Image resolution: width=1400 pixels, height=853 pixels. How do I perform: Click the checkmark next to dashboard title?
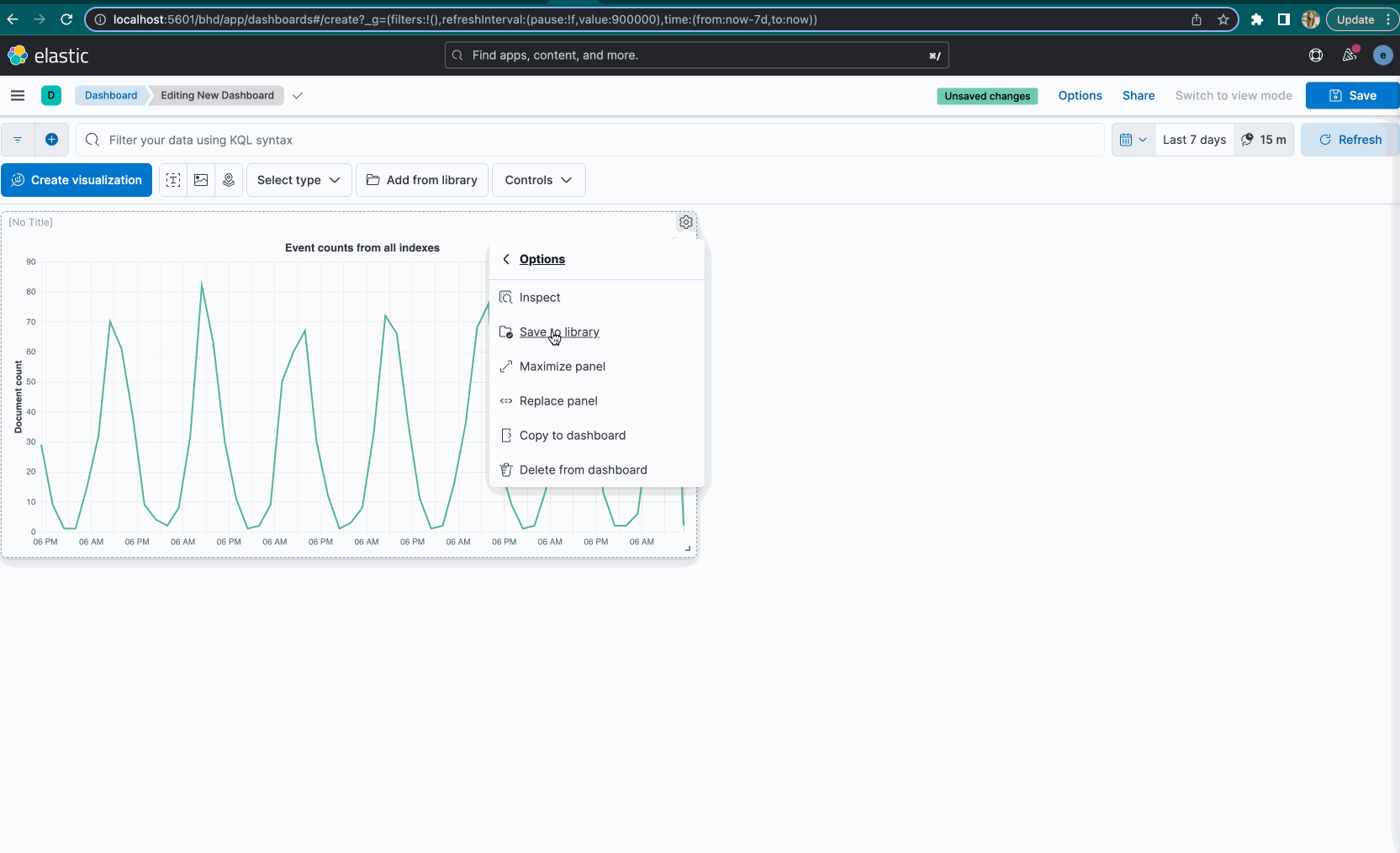coord(298,96)
